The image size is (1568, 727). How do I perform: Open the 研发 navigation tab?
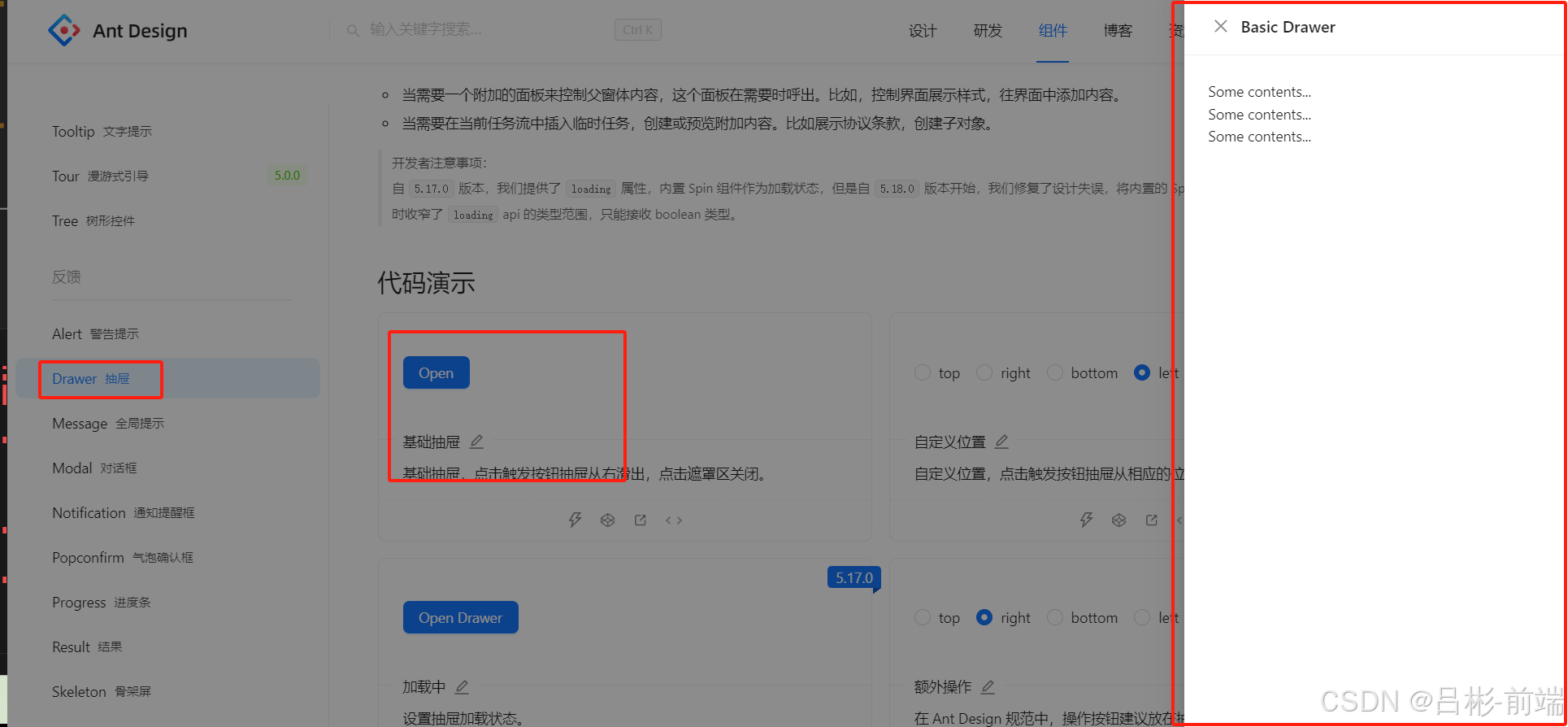(x=988, y=31)
